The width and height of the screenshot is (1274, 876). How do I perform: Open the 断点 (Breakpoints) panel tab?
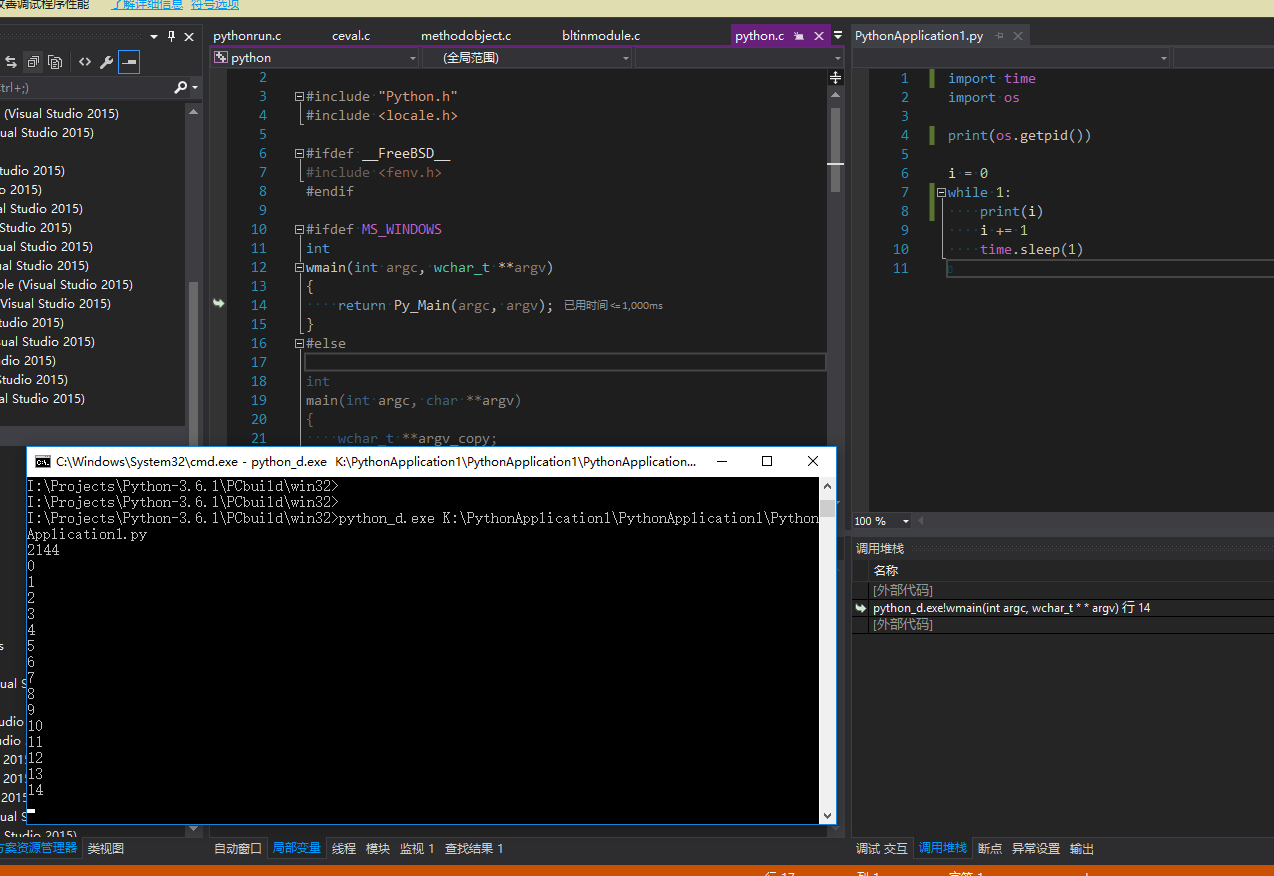pyautogui.click(x=989, y=848)
